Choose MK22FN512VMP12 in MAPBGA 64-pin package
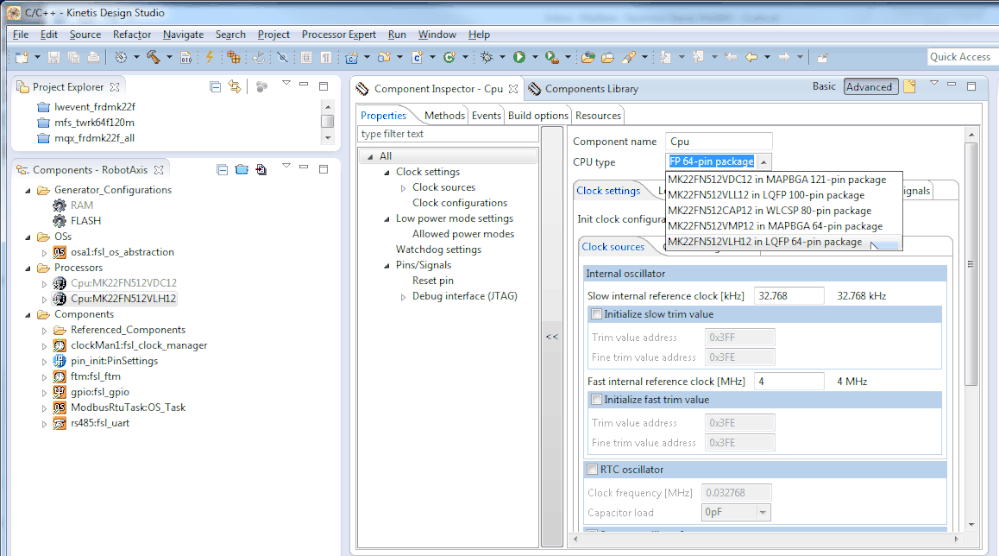Screen dimensions: 999x556 (783, 226)
